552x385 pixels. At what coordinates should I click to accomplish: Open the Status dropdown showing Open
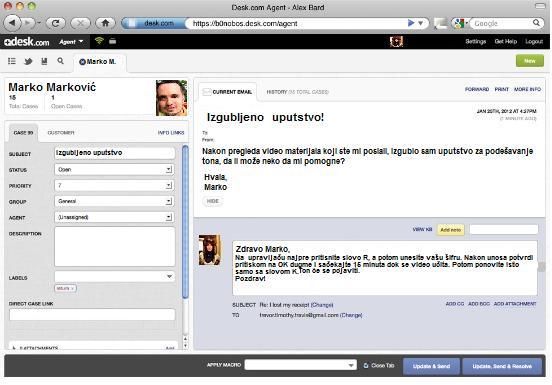114,170
